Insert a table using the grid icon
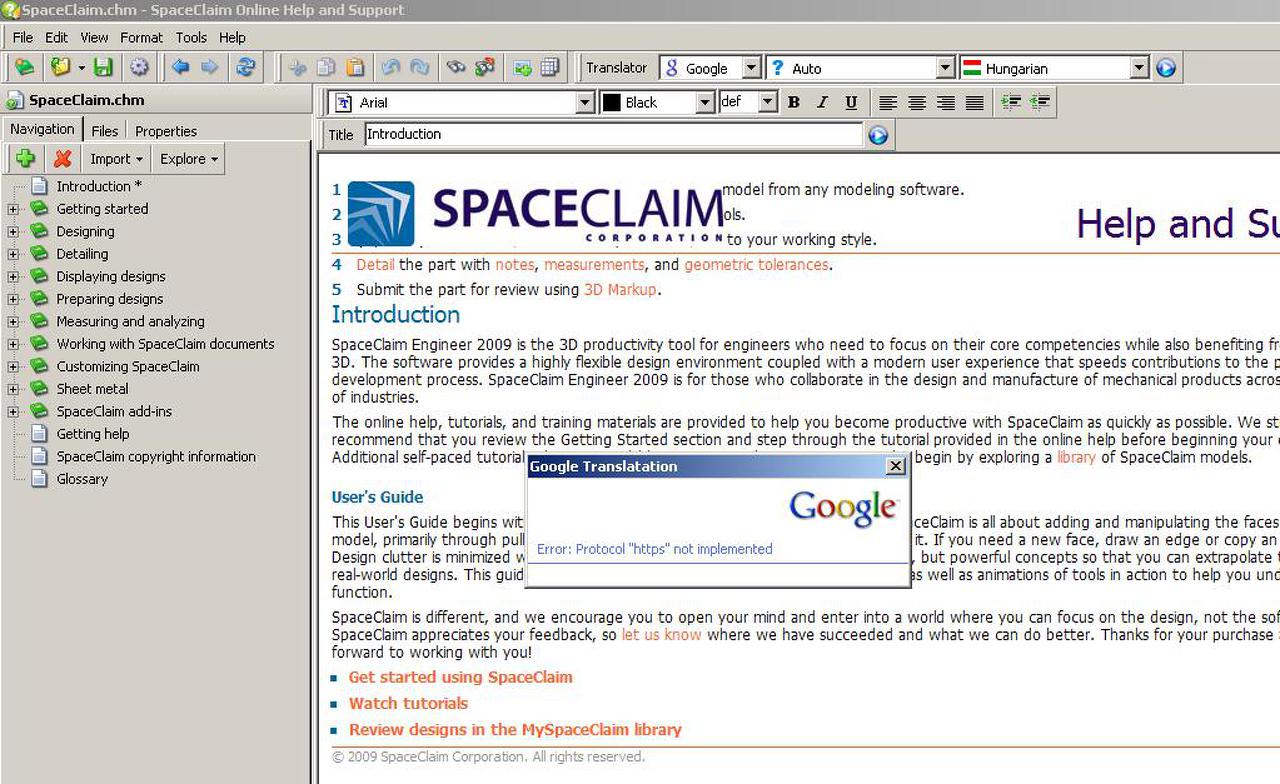This screenshot has width=1280, height=784. (549, 68)
